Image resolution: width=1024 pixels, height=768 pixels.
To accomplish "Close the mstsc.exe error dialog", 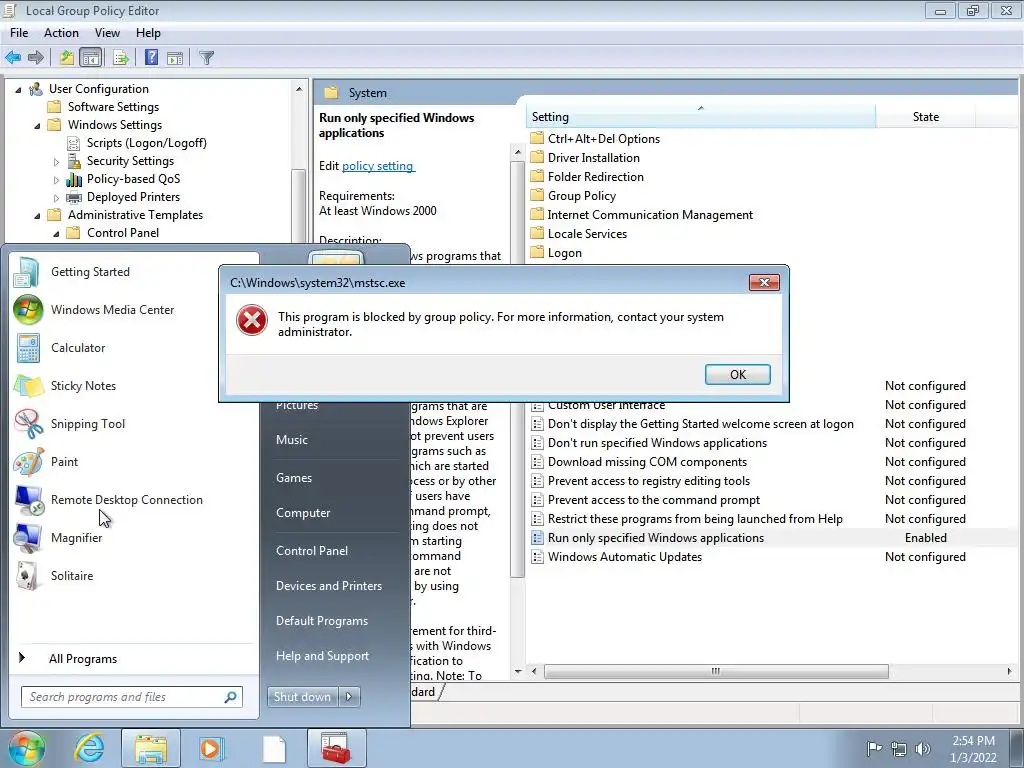I will point(763,282).
